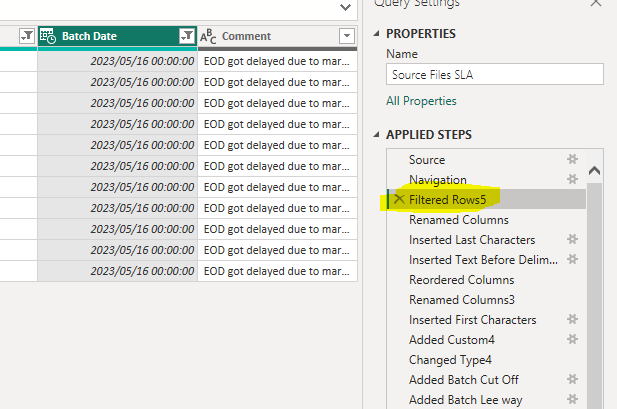Expand the formula bar chevron
Screen dimensions: 617x409
pos(345,7)
